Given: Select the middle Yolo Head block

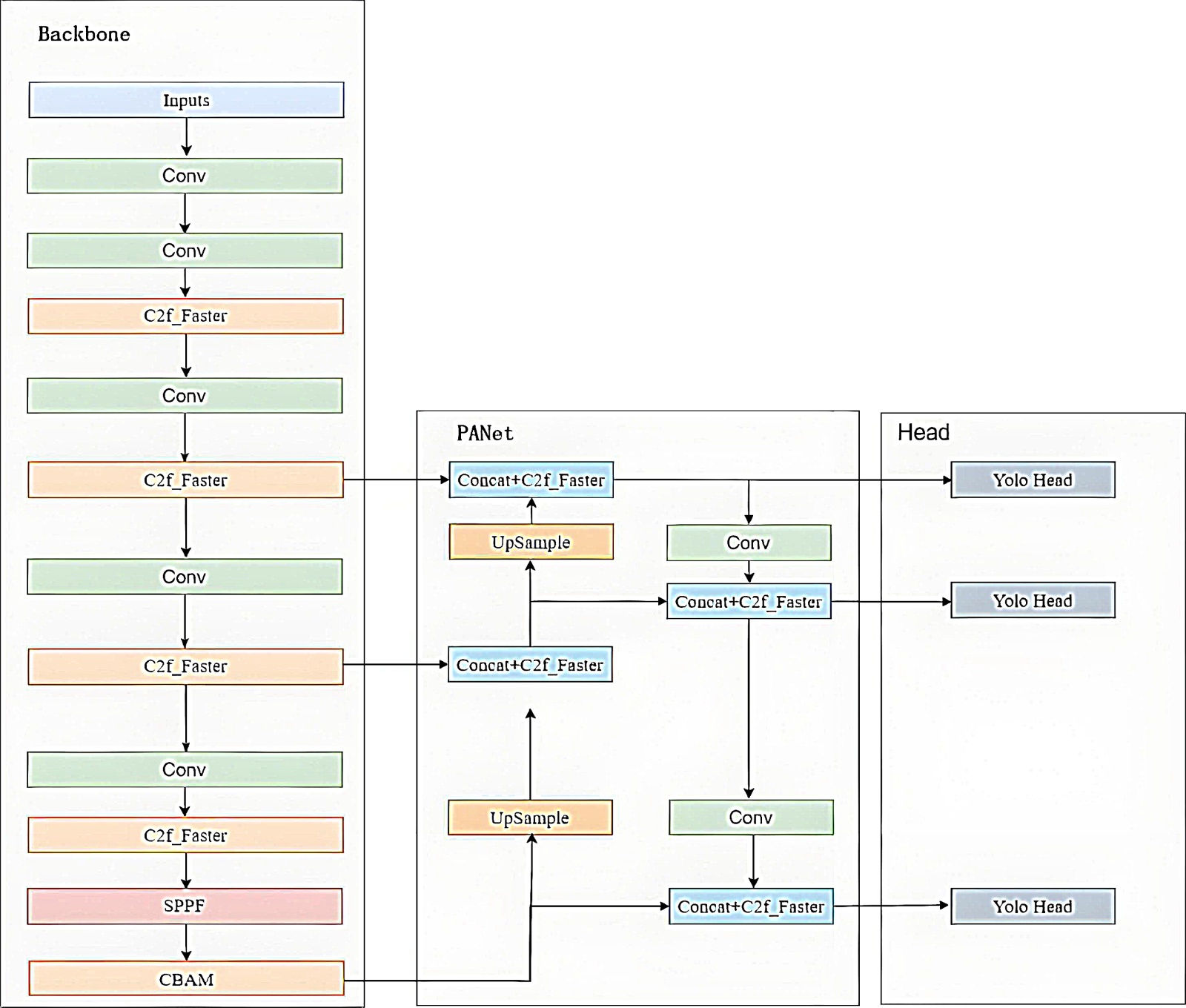Looking at the screenshot, I should [x=1033, y=600].
